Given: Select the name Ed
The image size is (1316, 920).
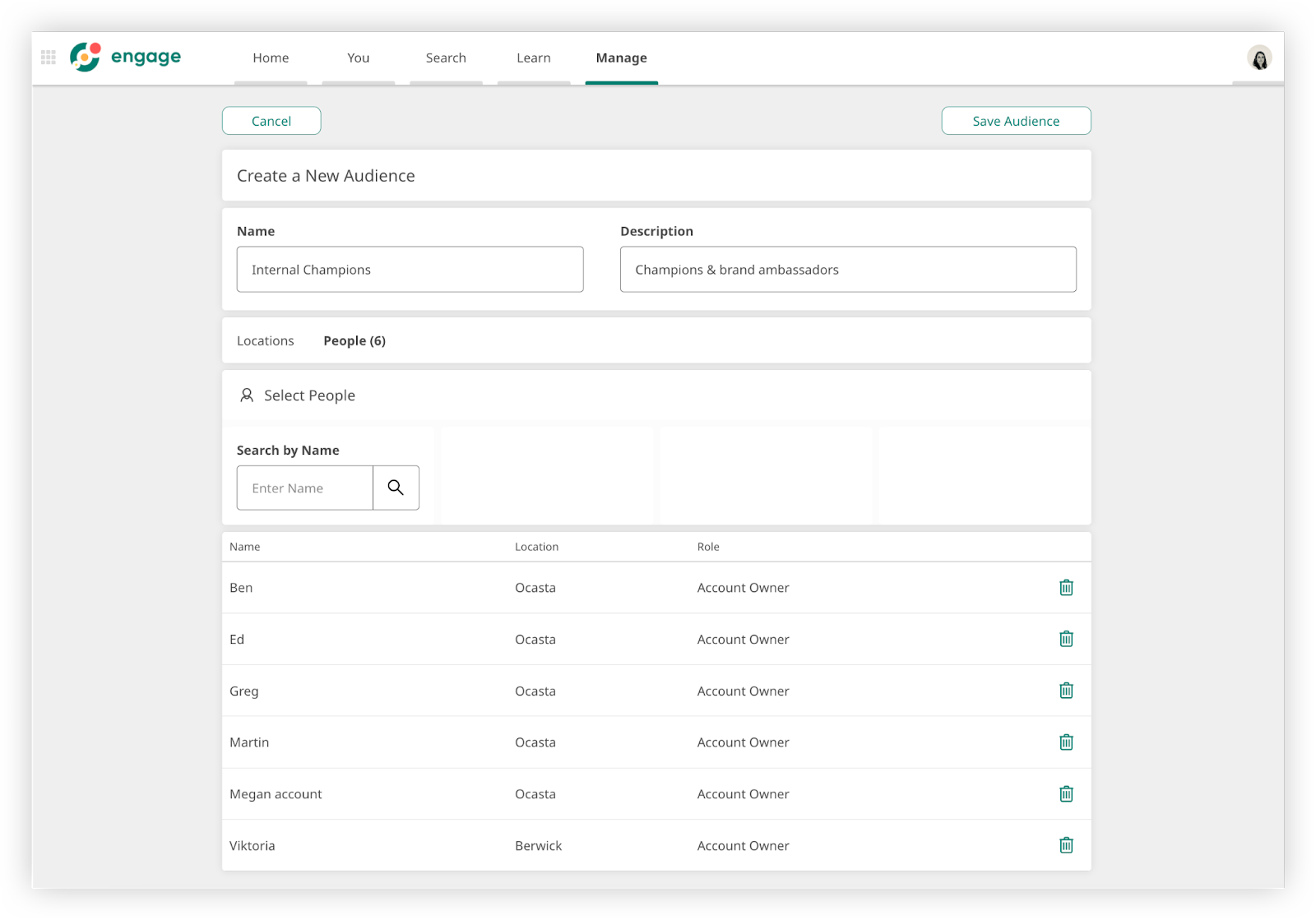Looking at the screenshot, I should 237,640.
